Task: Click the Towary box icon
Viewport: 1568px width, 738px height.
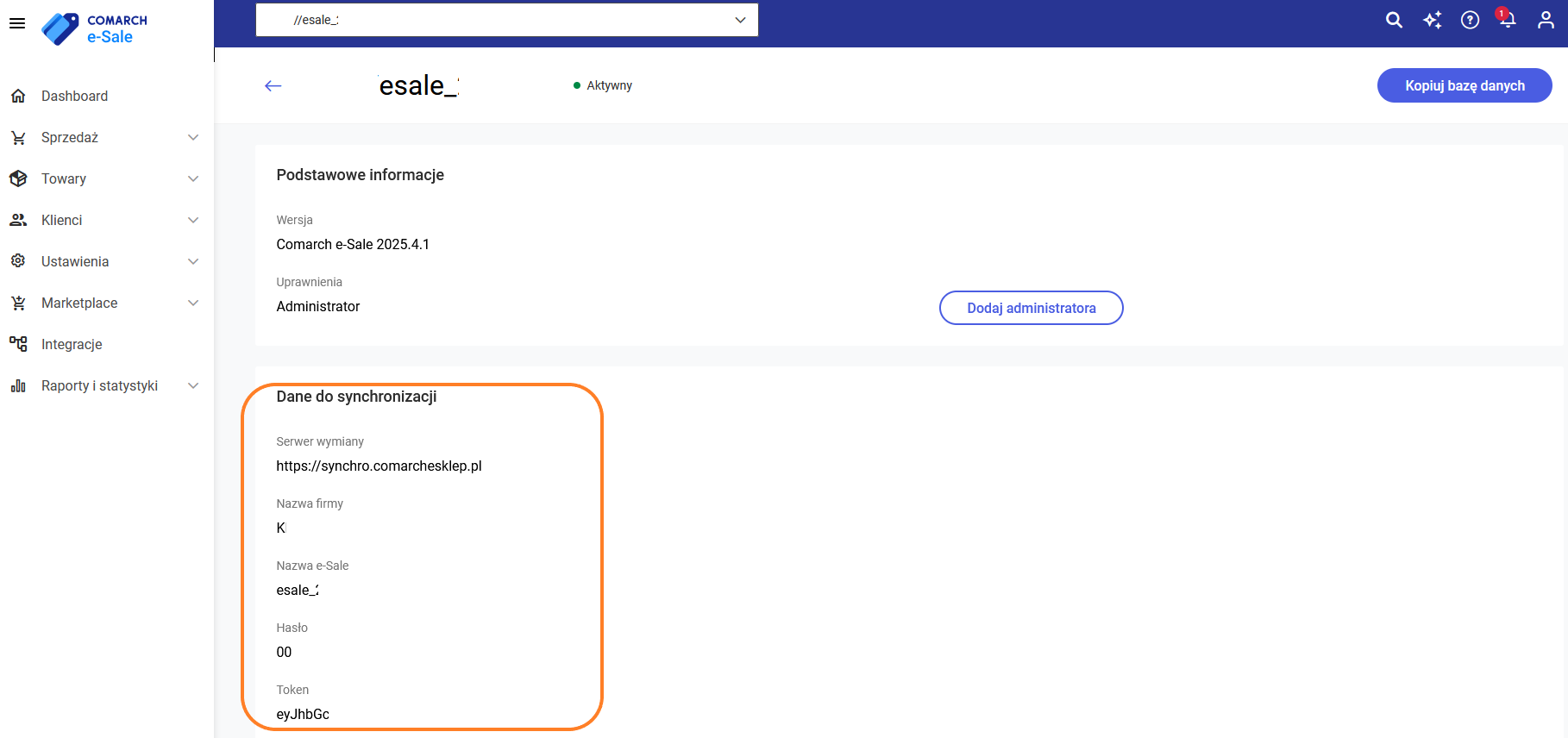Action: pos(18,178)
